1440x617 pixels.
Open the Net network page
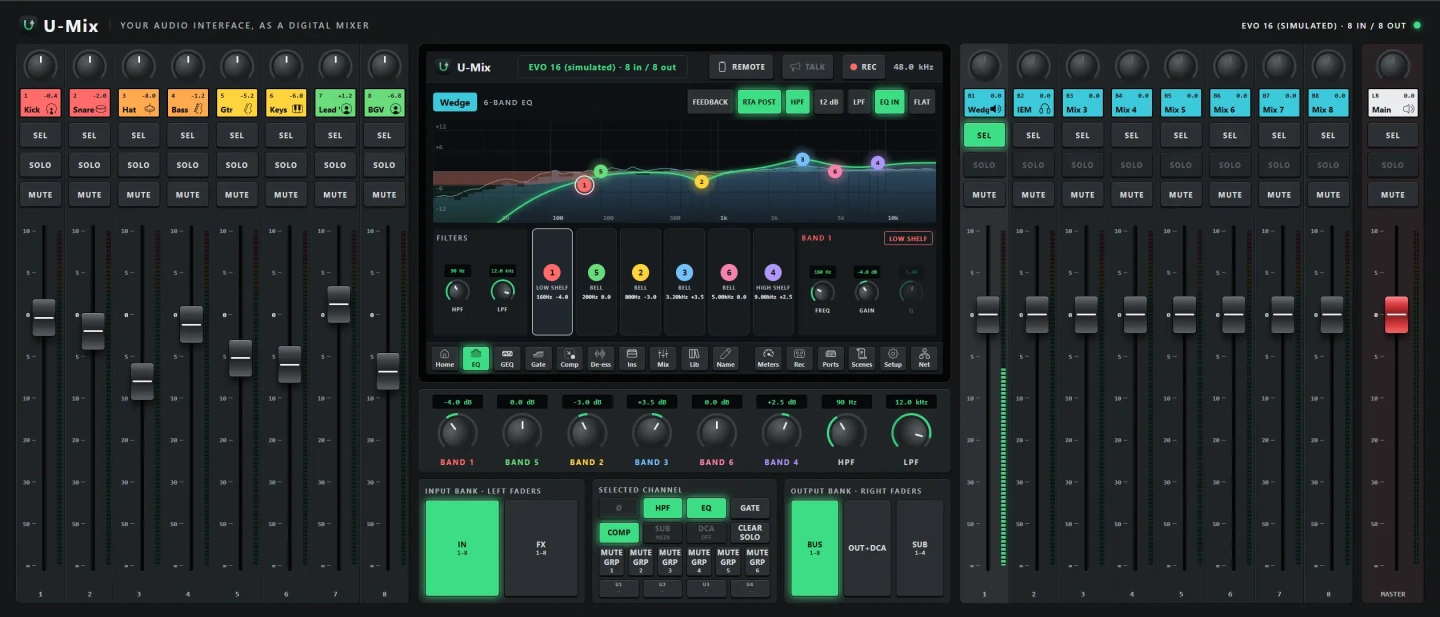coord(924,358)
